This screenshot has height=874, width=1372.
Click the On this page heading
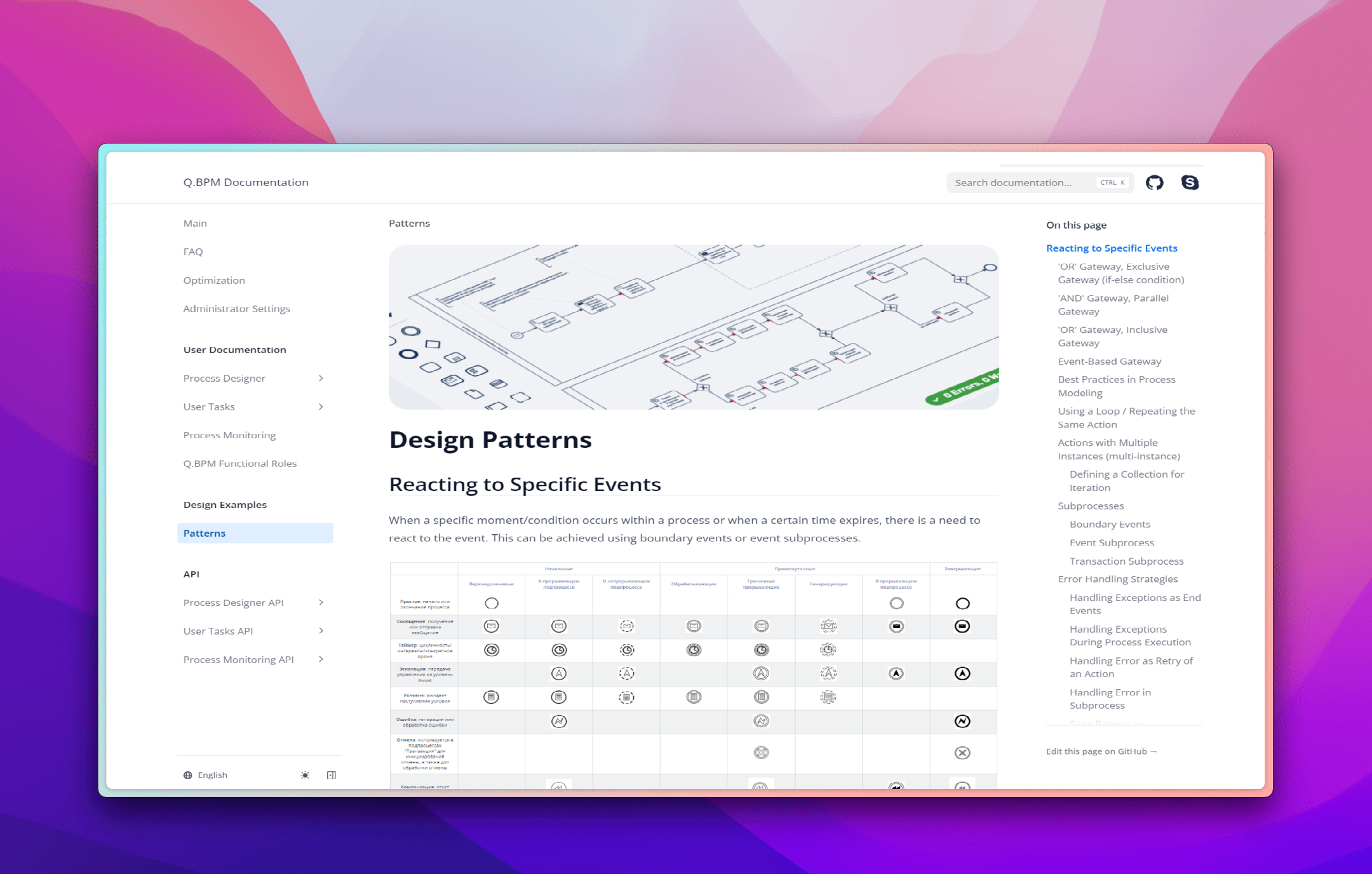click(1076, 225)
